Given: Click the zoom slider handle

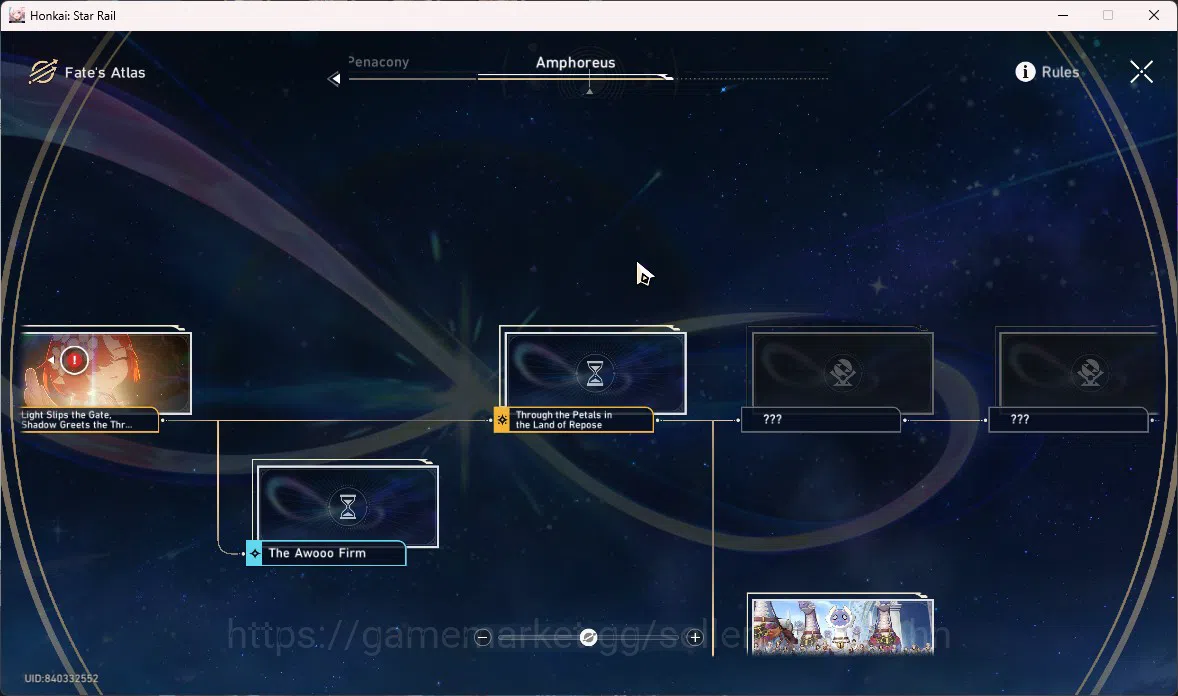Looking at the screenshot, I should [x=589, y=637].
